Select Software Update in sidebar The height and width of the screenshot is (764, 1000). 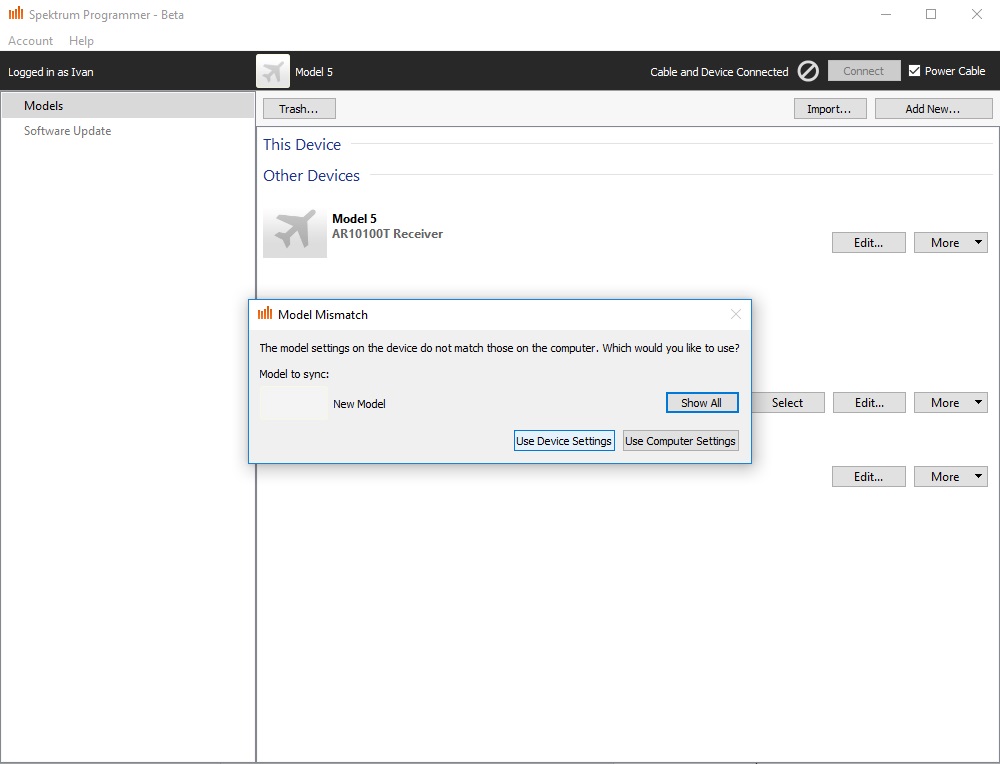click(67, 131)
